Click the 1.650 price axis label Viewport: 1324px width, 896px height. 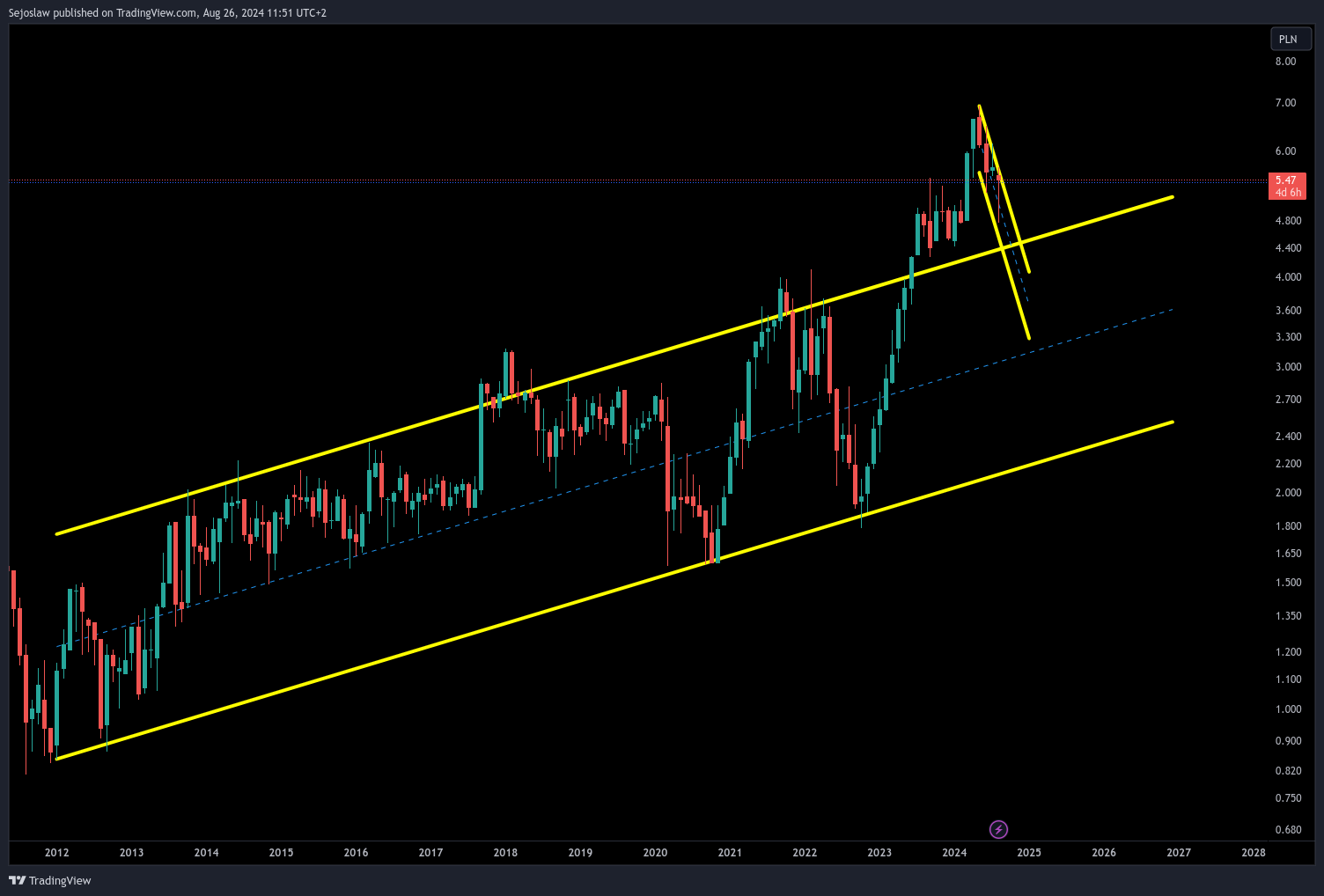[1288, 554]
